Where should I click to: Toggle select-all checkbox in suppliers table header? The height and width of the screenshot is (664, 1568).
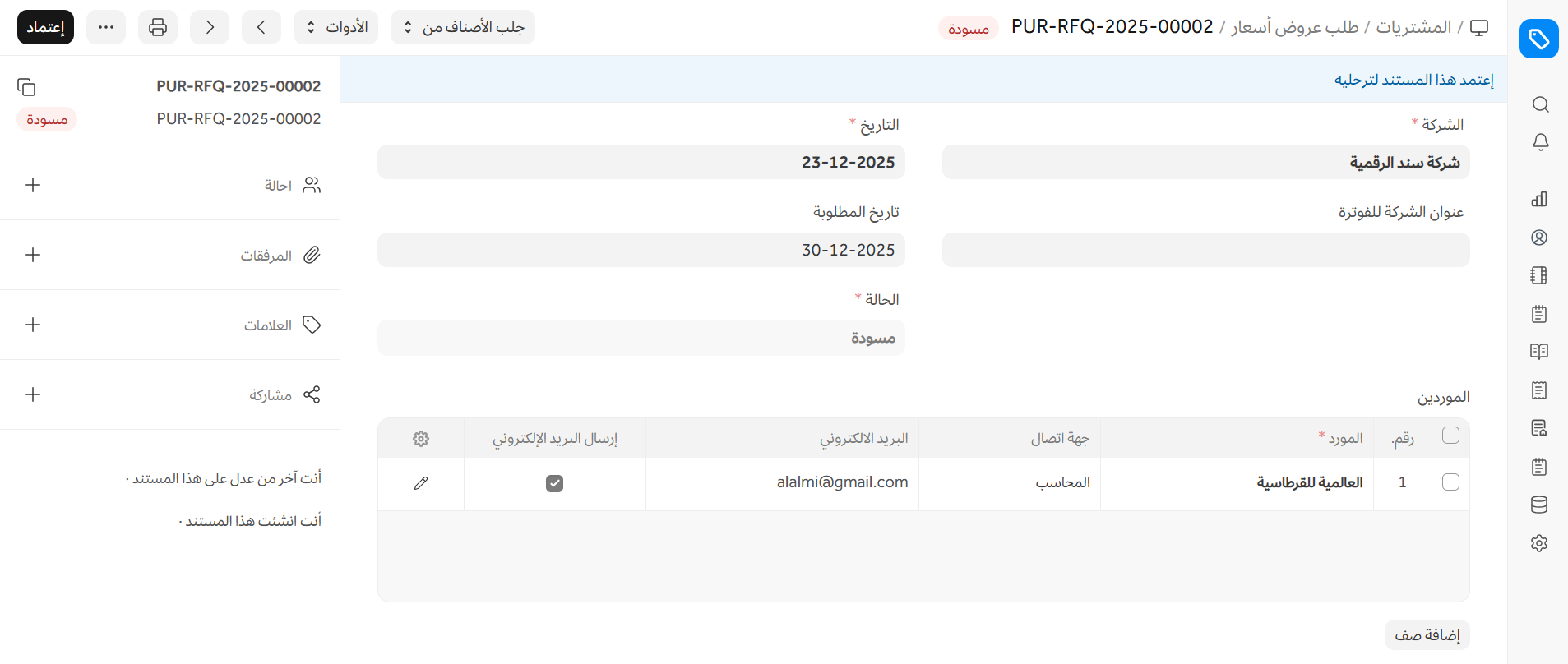point(1450,436)
